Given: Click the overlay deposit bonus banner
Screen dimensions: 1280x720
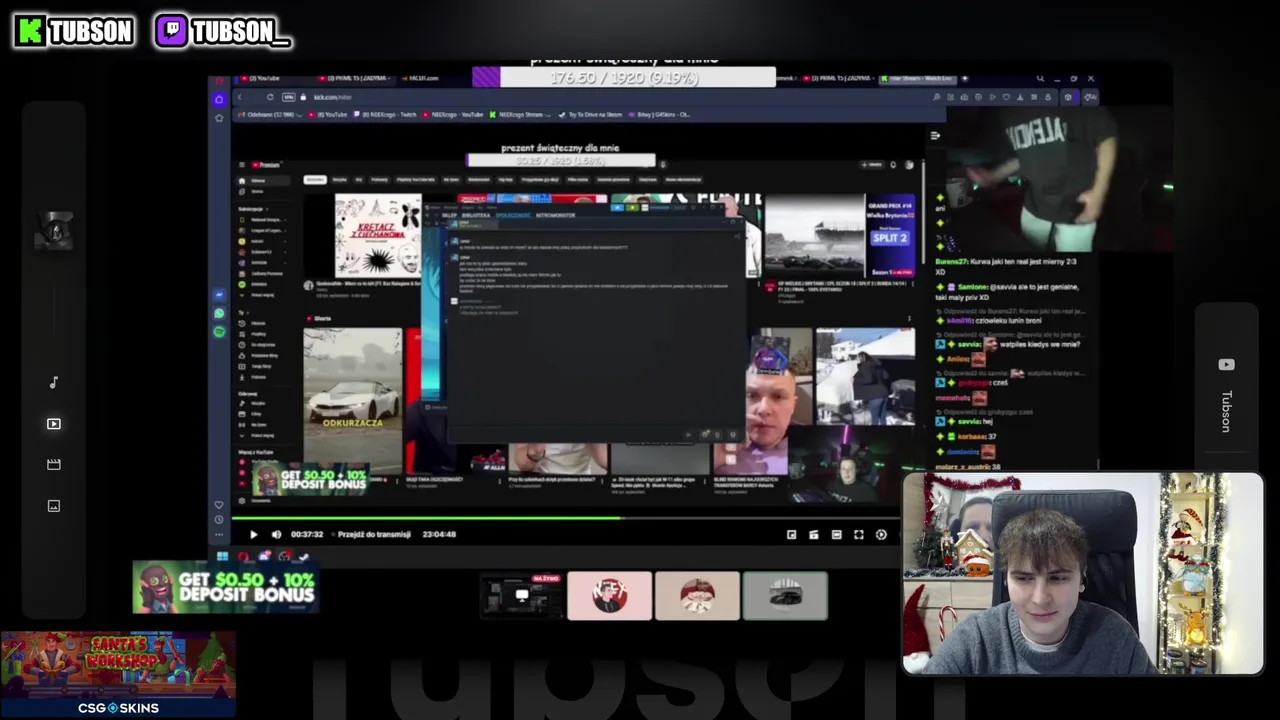Looking at the screenshot, I should point(226,587).
